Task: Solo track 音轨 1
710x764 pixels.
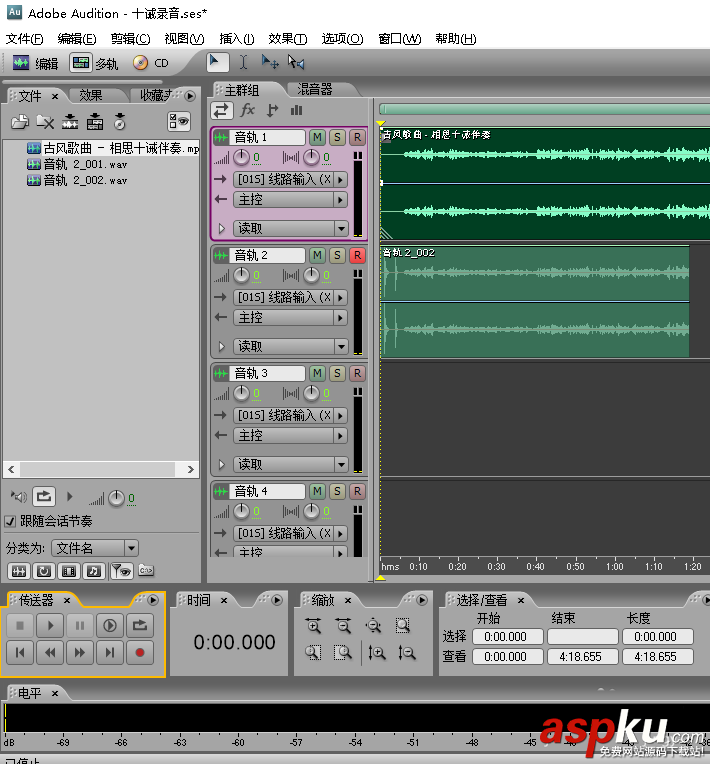Action: coord(337,137)
